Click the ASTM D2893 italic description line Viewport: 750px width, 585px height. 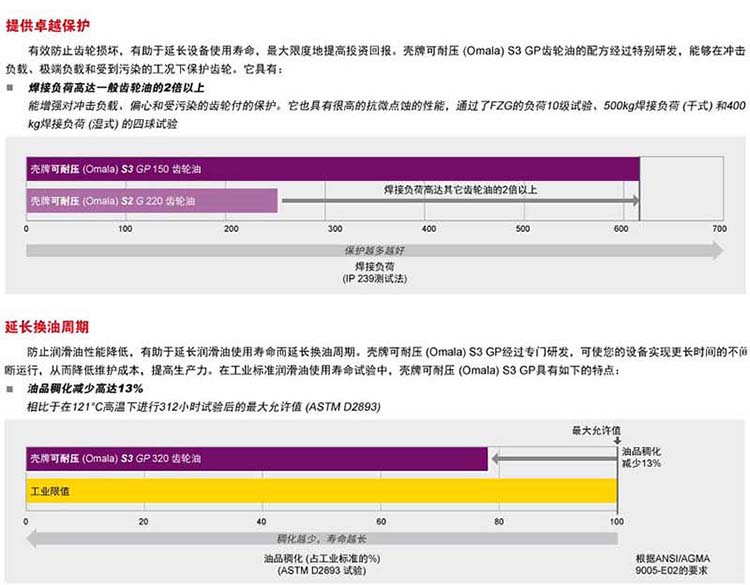coord(204,407)
